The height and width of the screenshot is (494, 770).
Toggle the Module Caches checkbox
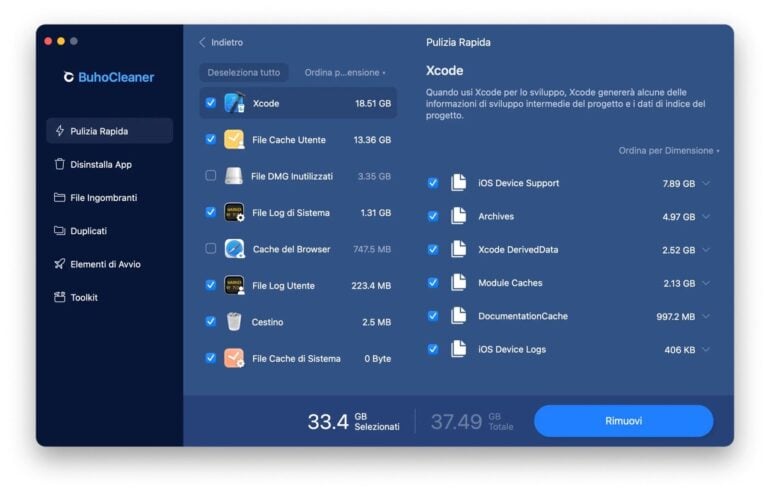[433, 282]
